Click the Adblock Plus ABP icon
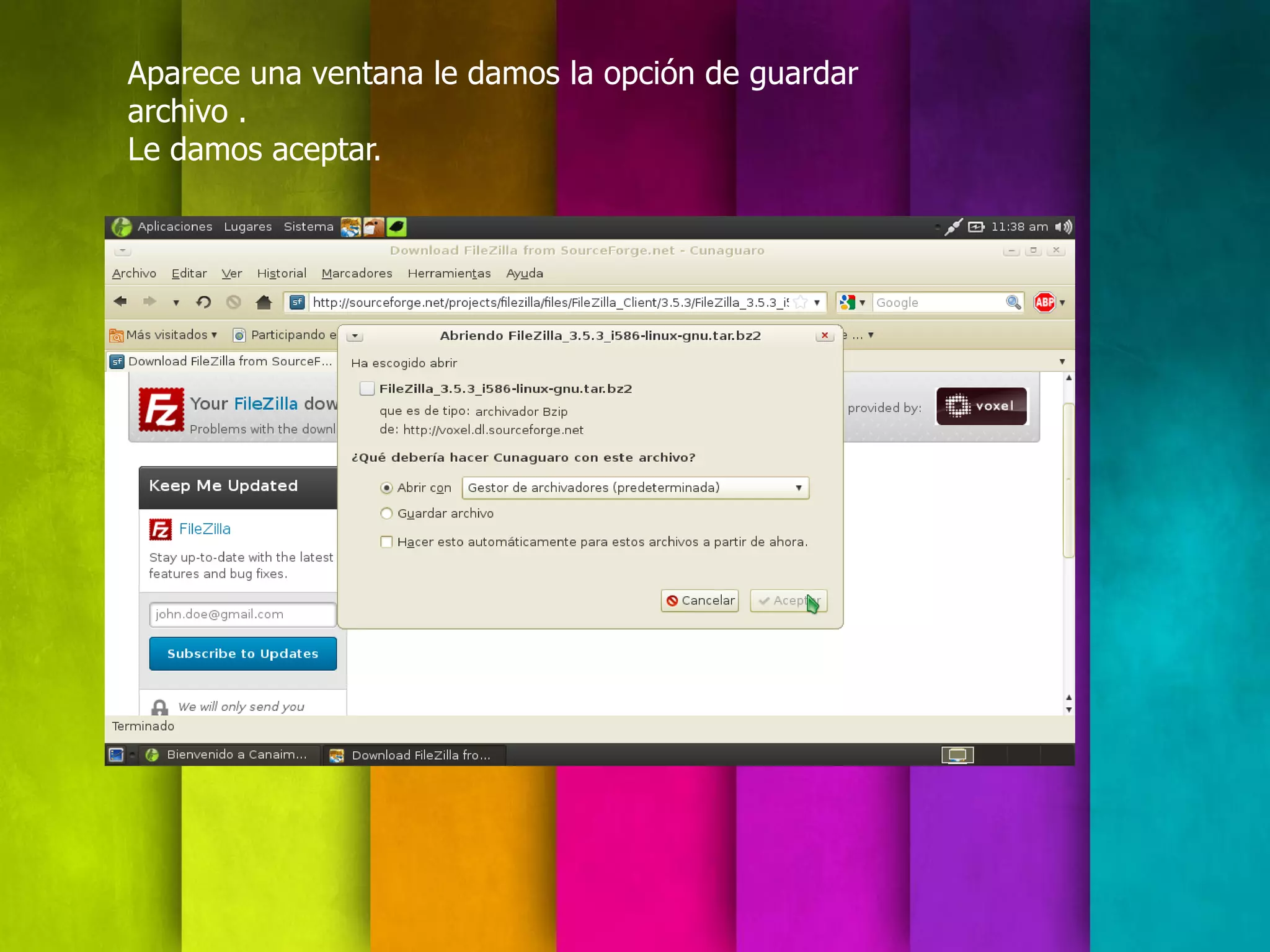The width and height of the screenshot is (1270, 952). coord(1044,302)
